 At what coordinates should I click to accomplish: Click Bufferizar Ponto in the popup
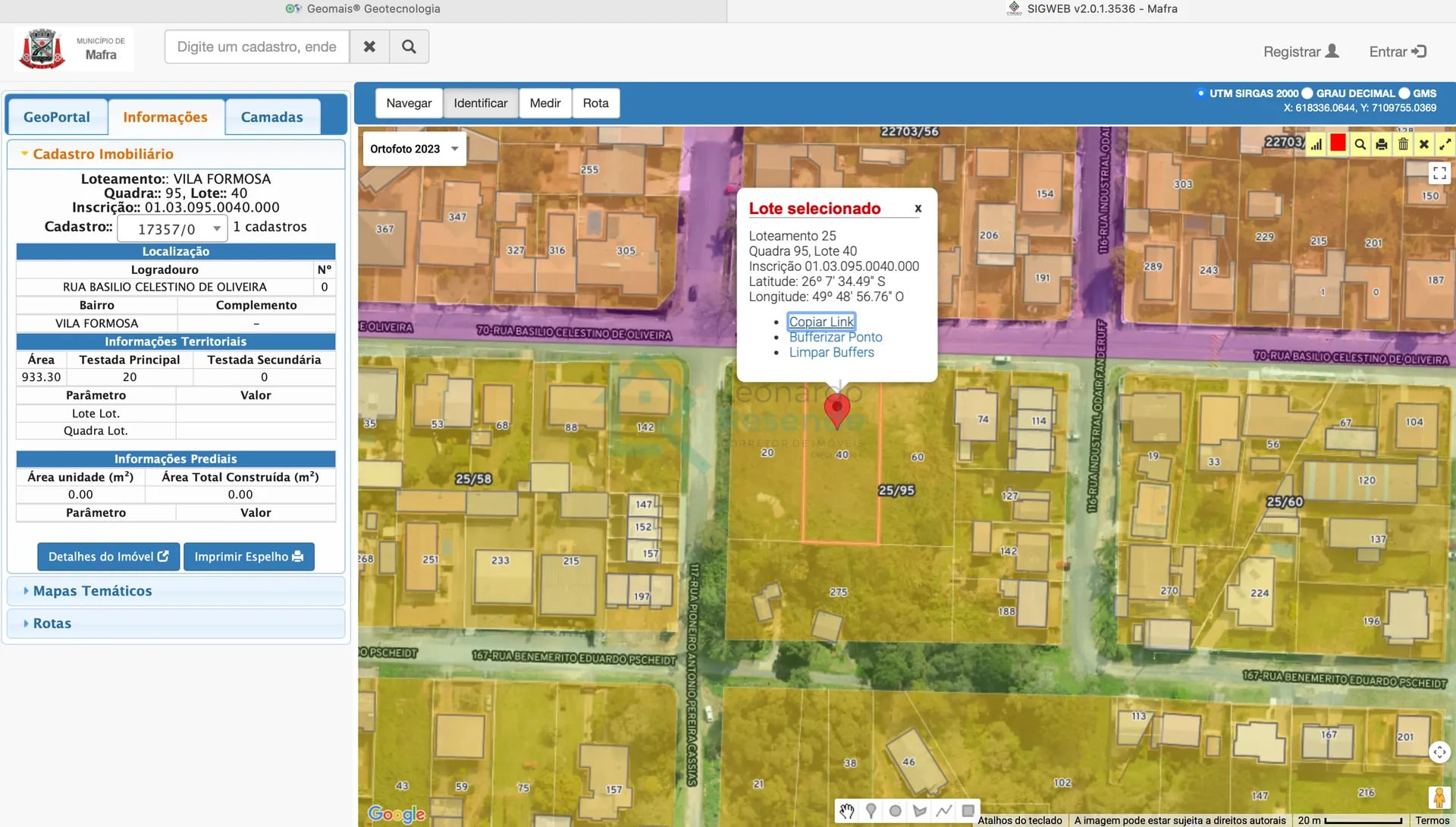coord(836,337)
